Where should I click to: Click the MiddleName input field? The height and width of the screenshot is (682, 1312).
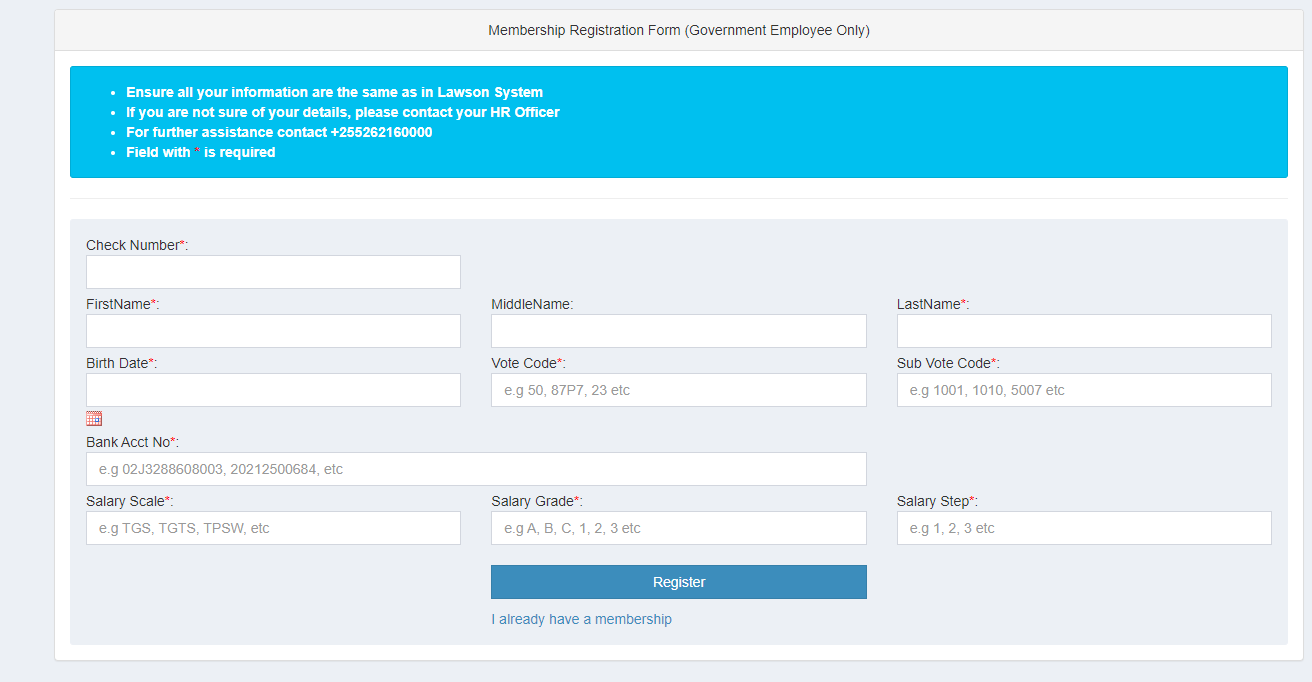678,330
